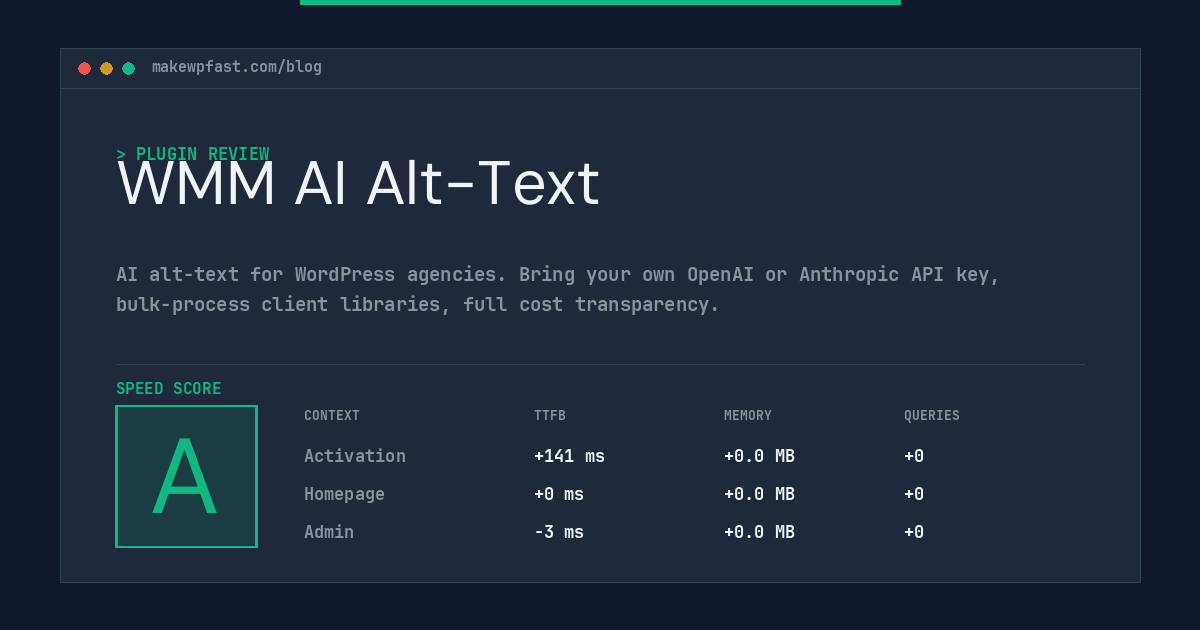1200x630 pixels.
Task: Click the '+0 ms' Homepage TTFB value
Action: pos(559,494)
